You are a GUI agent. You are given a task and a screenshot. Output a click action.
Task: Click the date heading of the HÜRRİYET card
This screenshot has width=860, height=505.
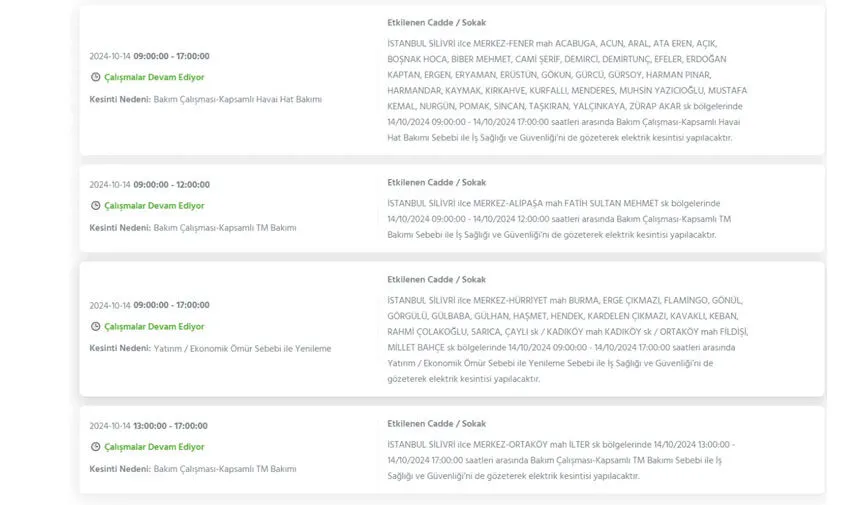pyautogui.click(x=149, y=306)
